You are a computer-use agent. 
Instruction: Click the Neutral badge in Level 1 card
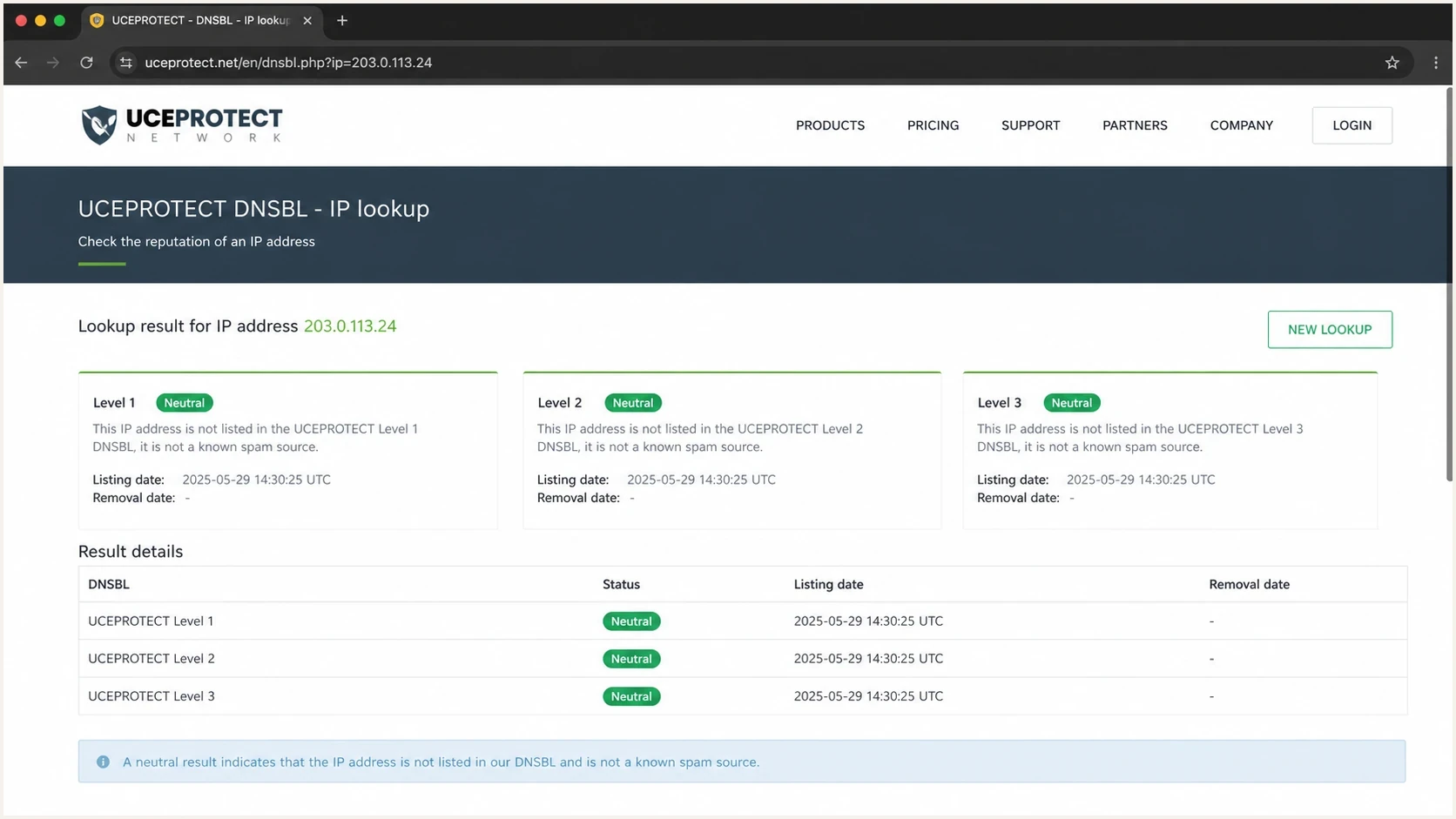185,403
